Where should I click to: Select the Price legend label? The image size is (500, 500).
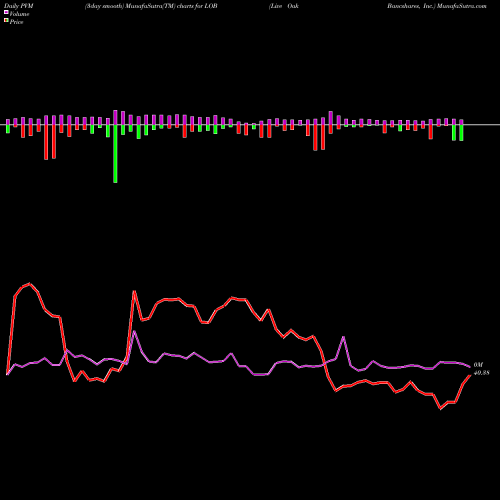coord(16,22)
